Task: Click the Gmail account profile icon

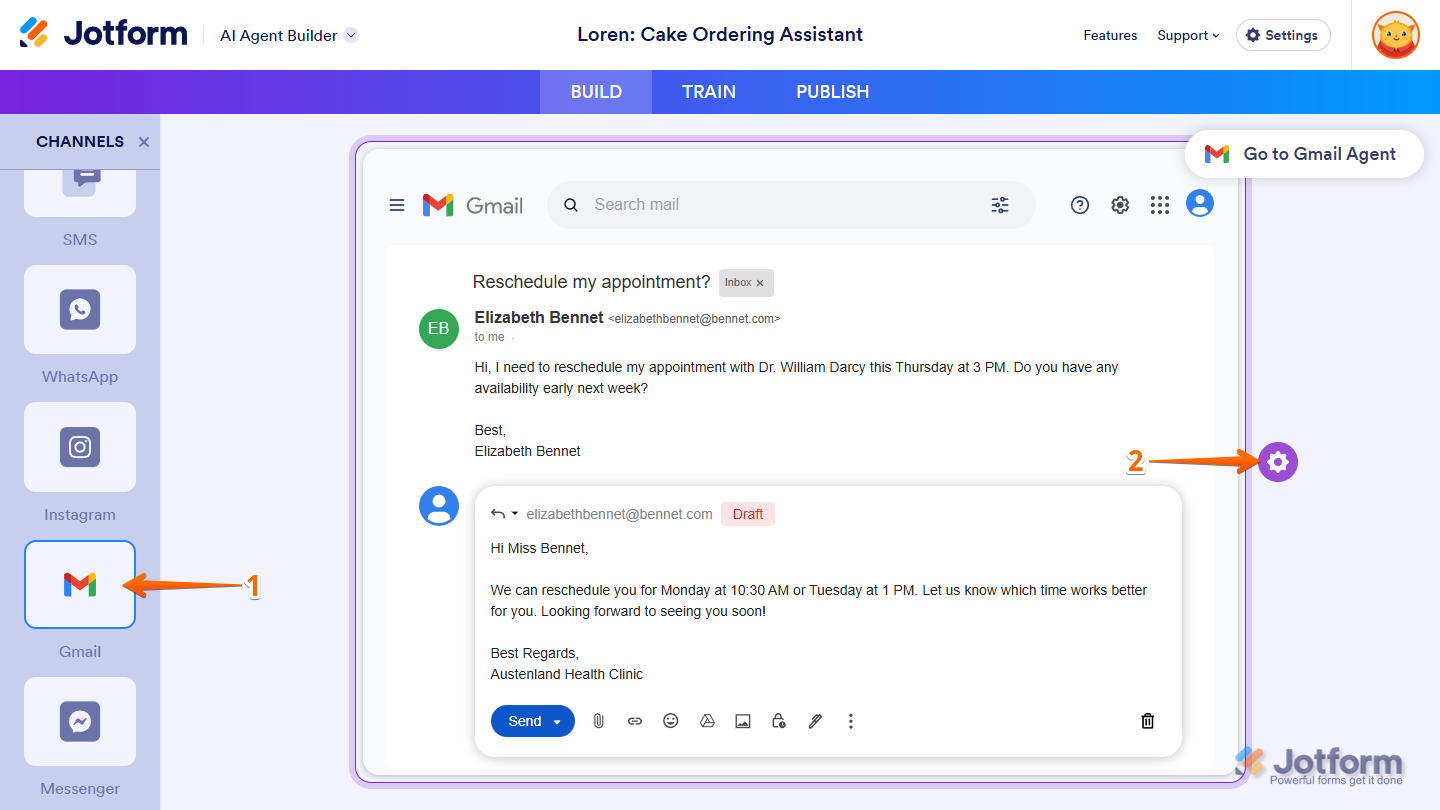Action: [1200, 203]
